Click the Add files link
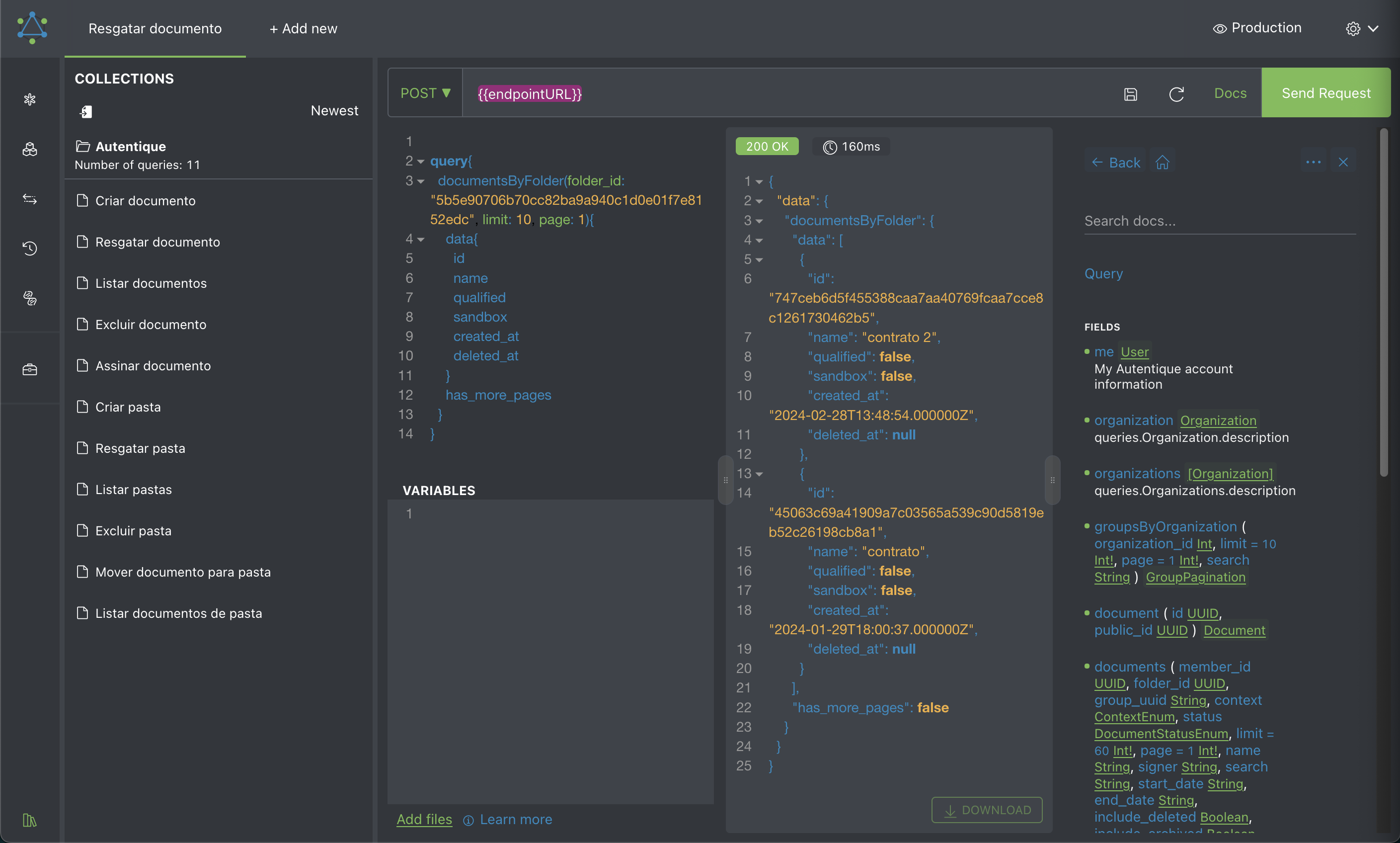Image resolution: width=1400 pixels, height=843 pixels. pos(424,819)
